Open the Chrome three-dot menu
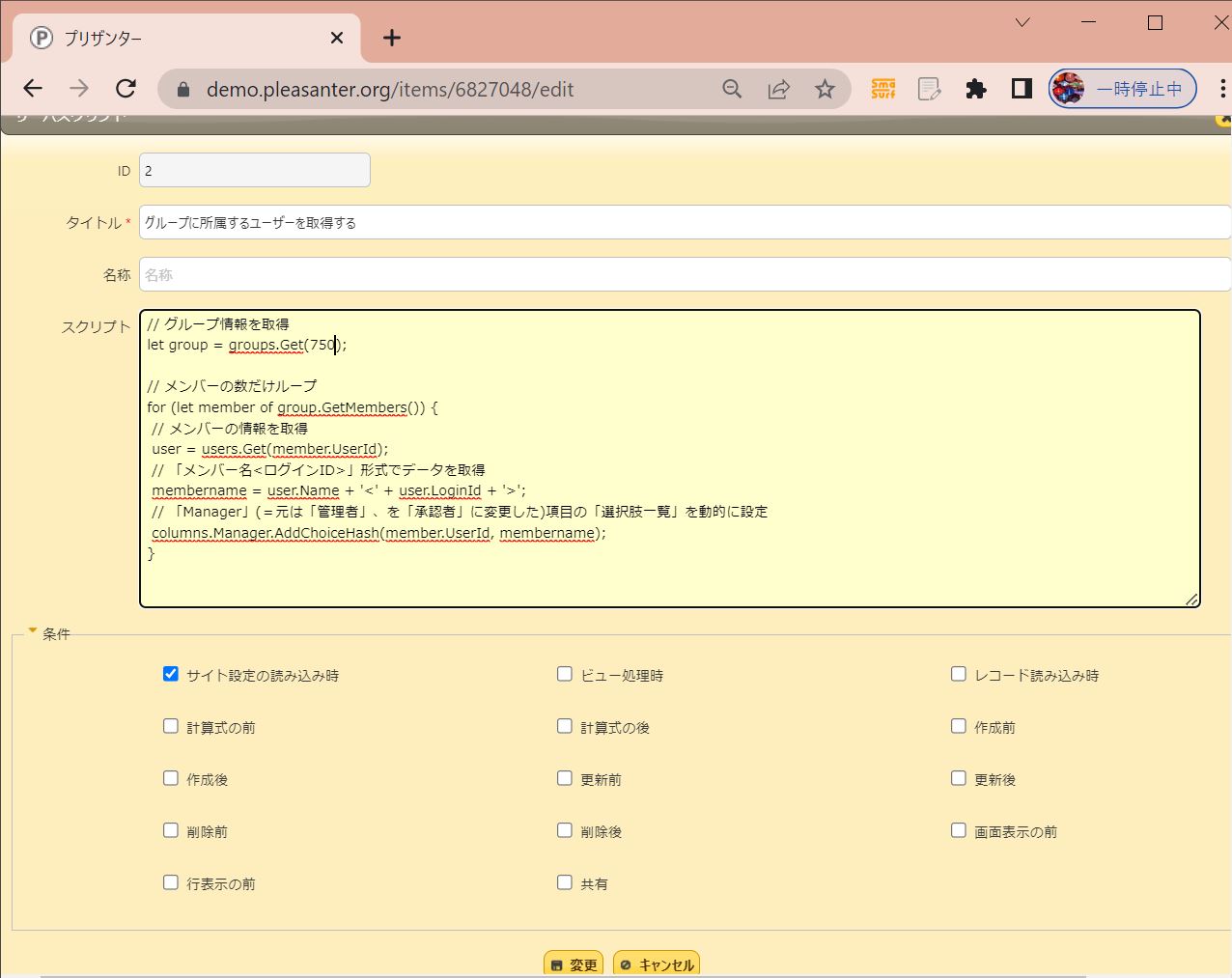The width and height of the screenshot is (1232, 978). tap(1222, 89)
